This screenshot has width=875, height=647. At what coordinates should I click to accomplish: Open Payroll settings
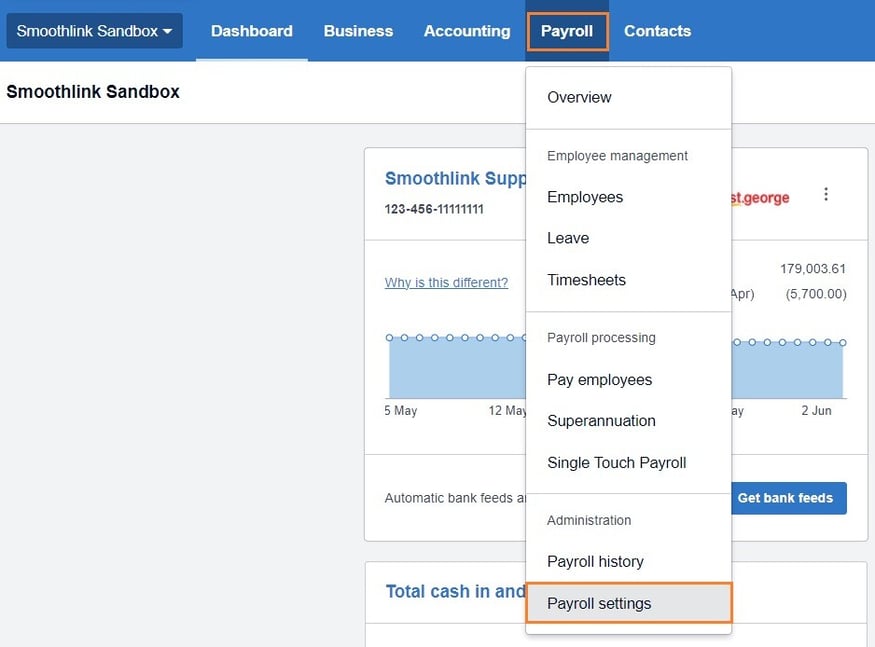click(x=599, y=603)
